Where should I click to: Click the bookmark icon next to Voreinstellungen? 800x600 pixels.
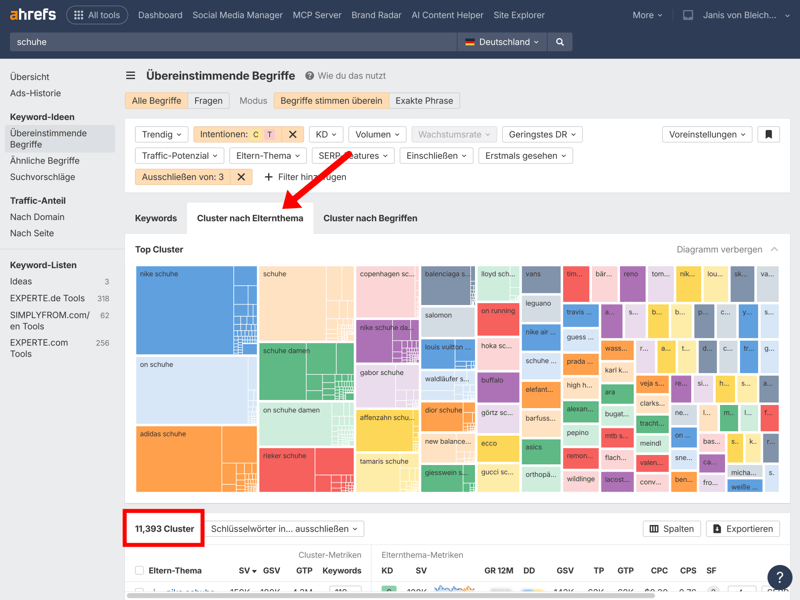click(x=768, y=134)
